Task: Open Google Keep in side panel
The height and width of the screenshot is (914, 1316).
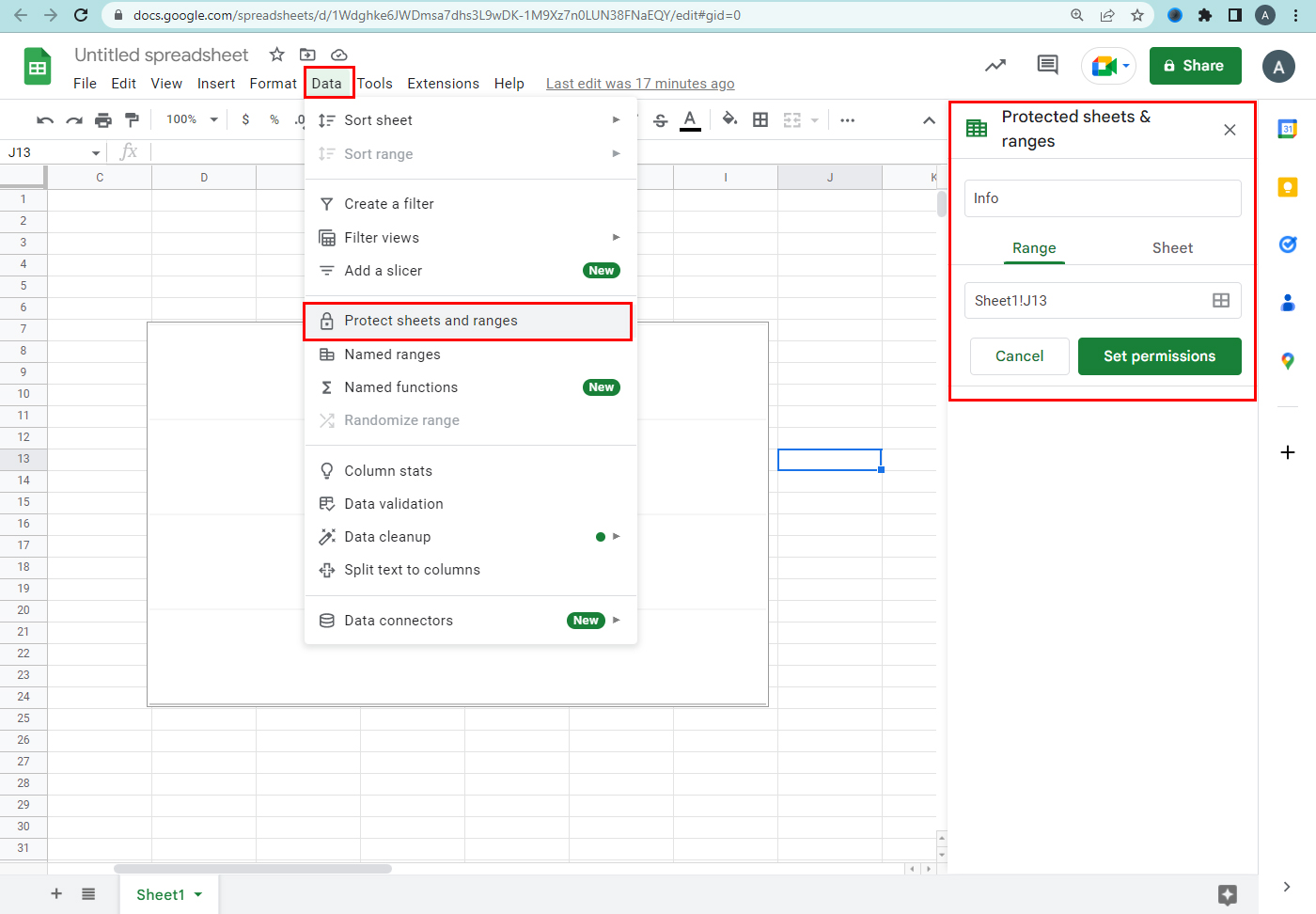Action: [1288, 187]
